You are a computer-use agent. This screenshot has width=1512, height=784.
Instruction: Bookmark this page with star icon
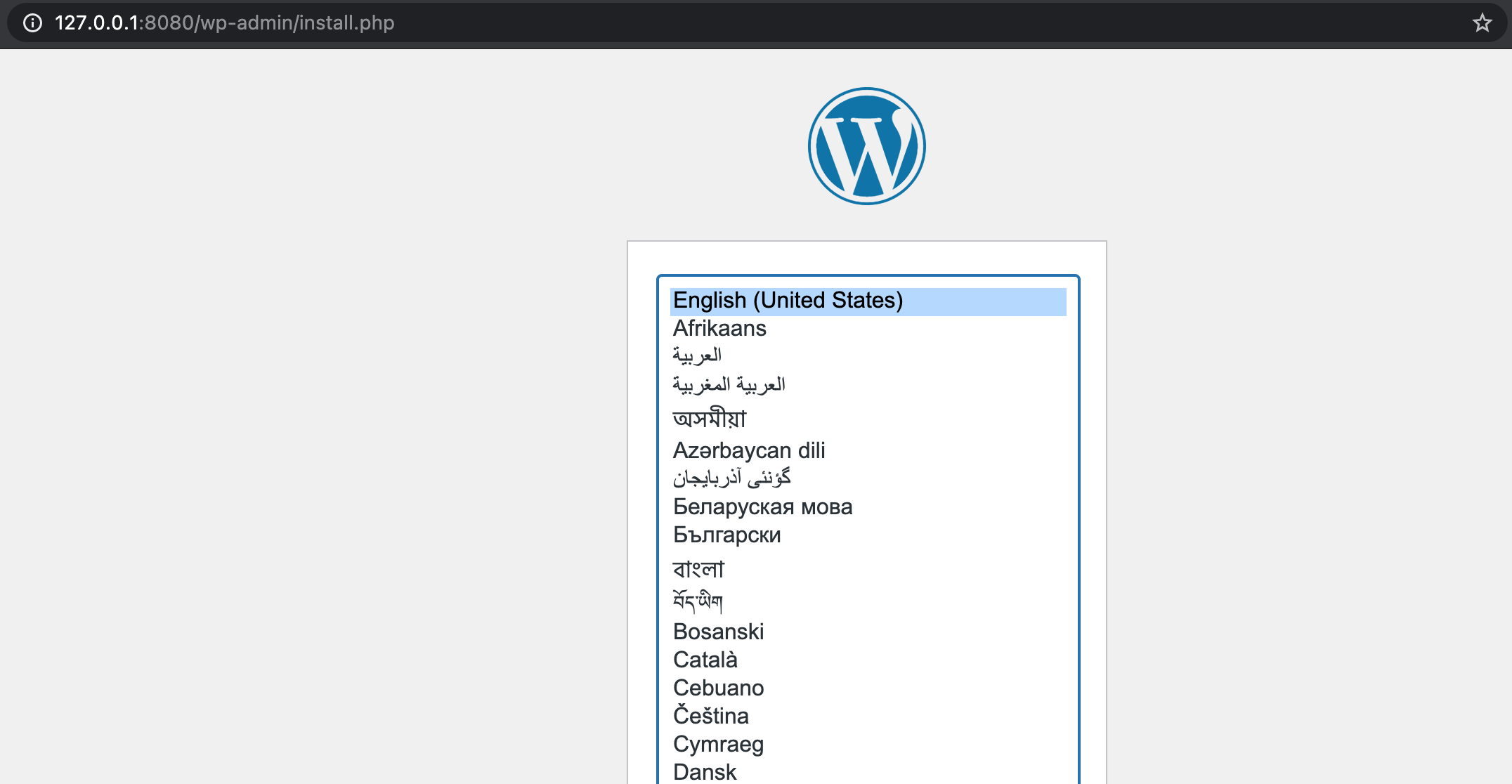[1482, 23]
